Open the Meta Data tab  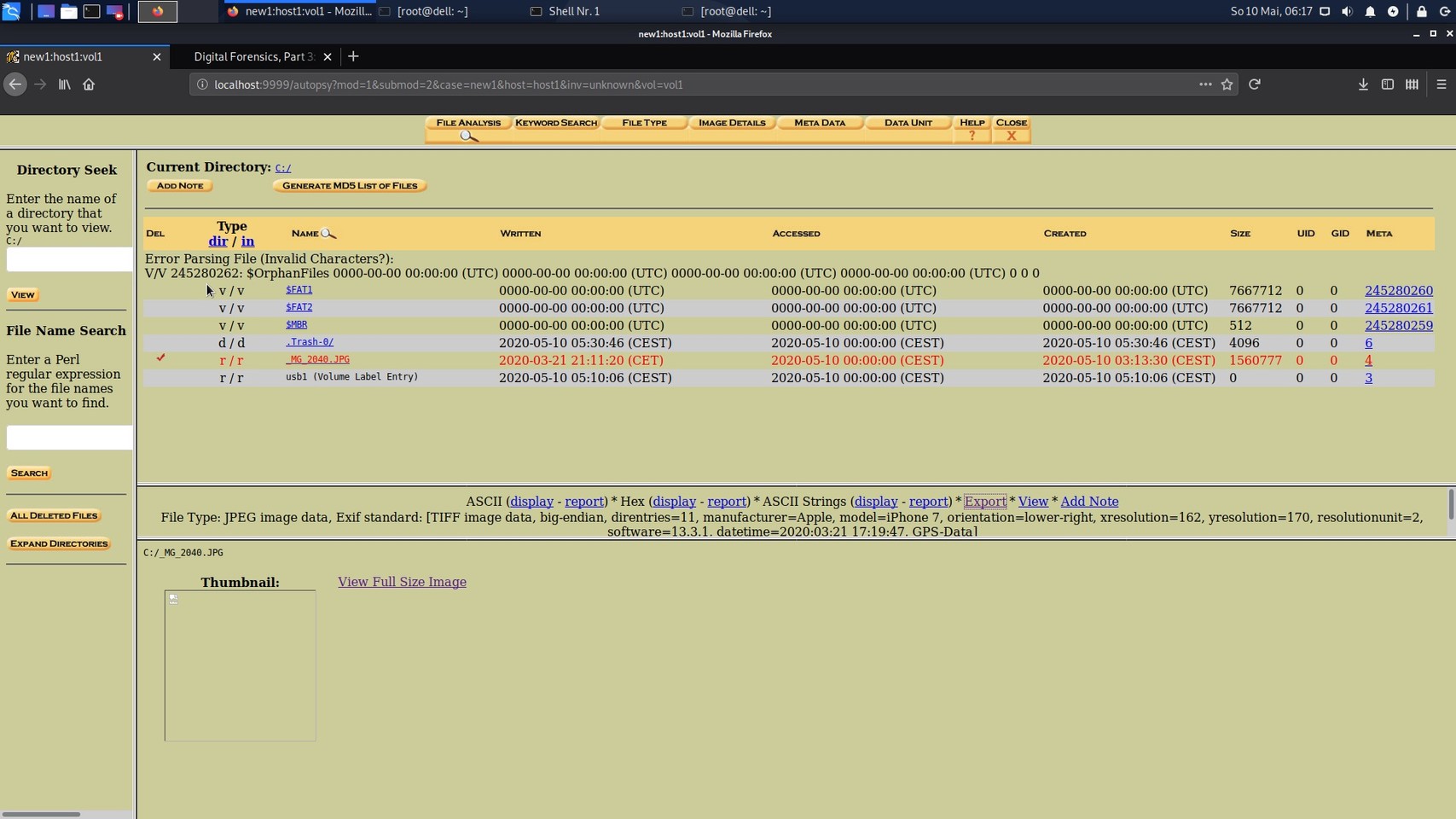point(819,123)
